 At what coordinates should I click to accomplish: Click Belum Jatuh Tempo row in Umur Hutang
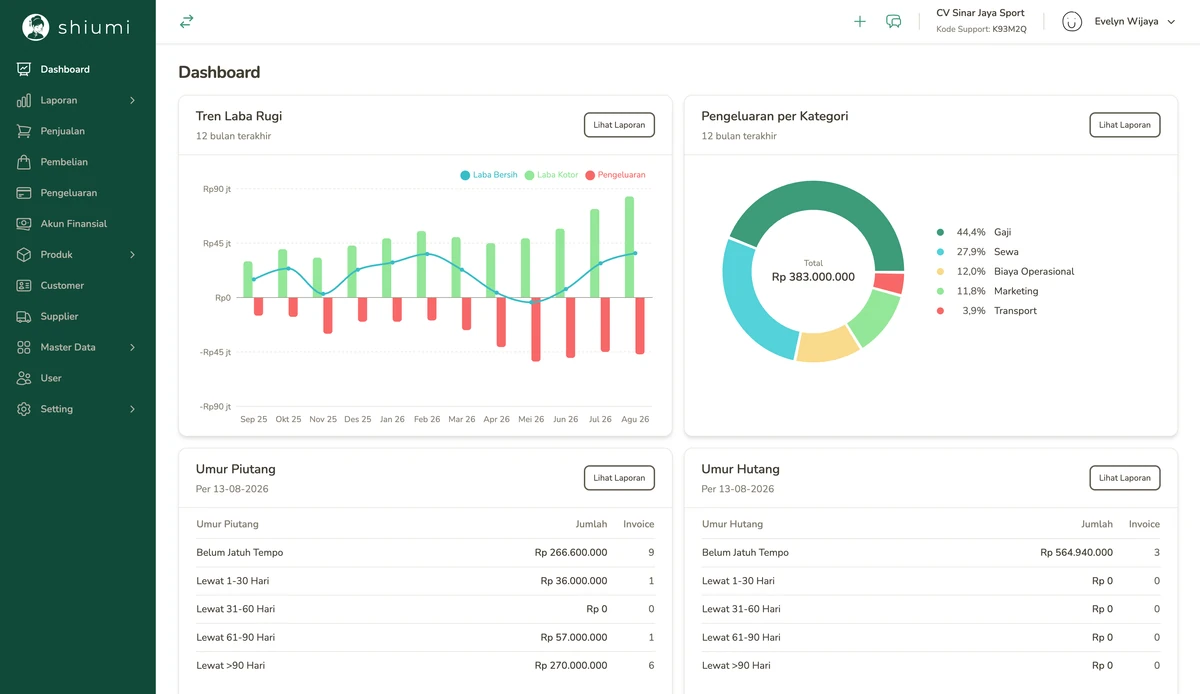pyautogui.click(x=931, y=552)
